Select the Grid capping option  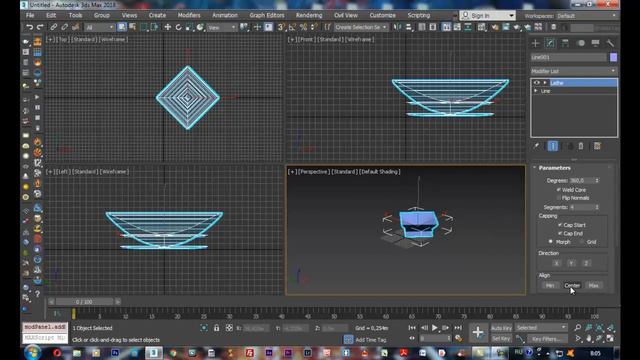pyautogui.click(x=582, y=242)
